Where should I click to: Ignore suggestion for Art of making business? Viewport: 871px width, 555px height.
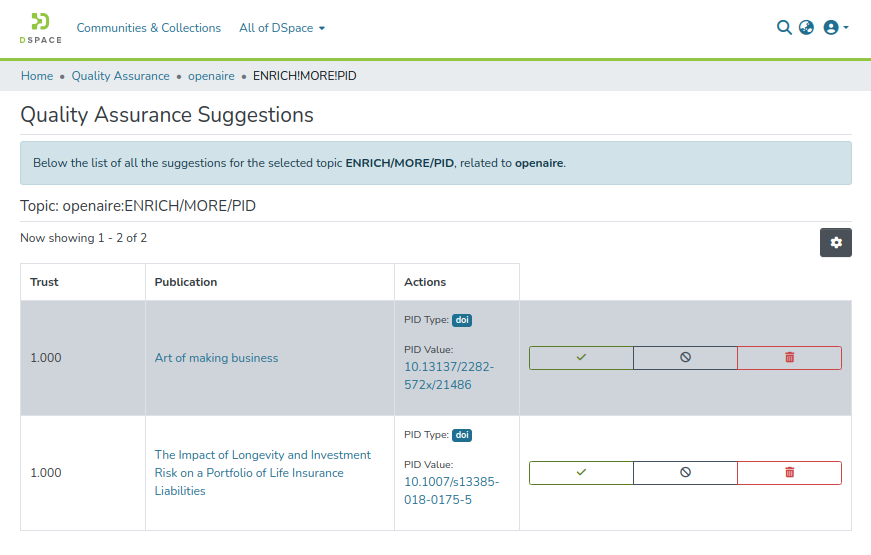tap(685, 358)
